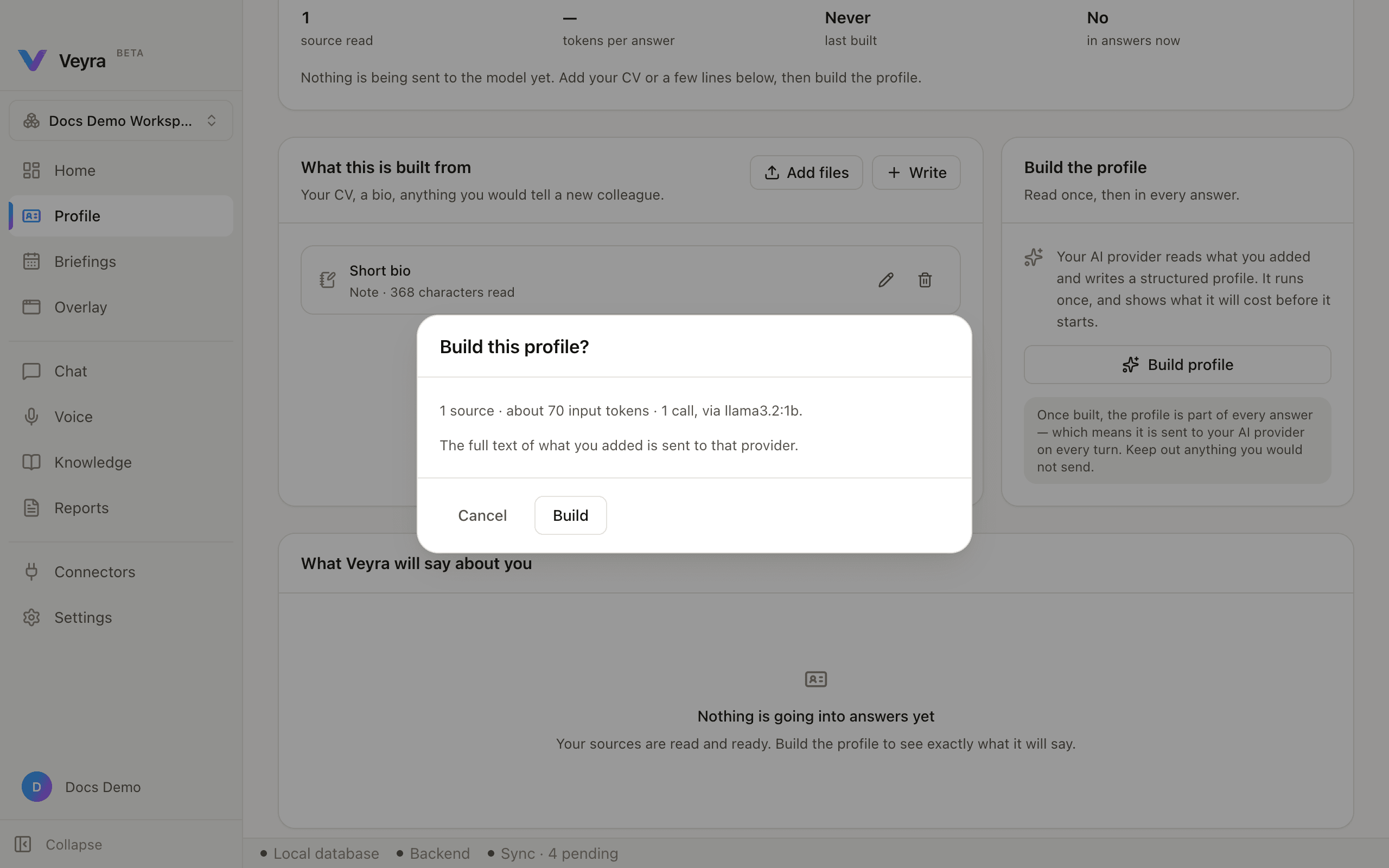This screenshot has width=1389, height=868.
Task: Click the Build profile button in right panel
Action: point(1177,365)
